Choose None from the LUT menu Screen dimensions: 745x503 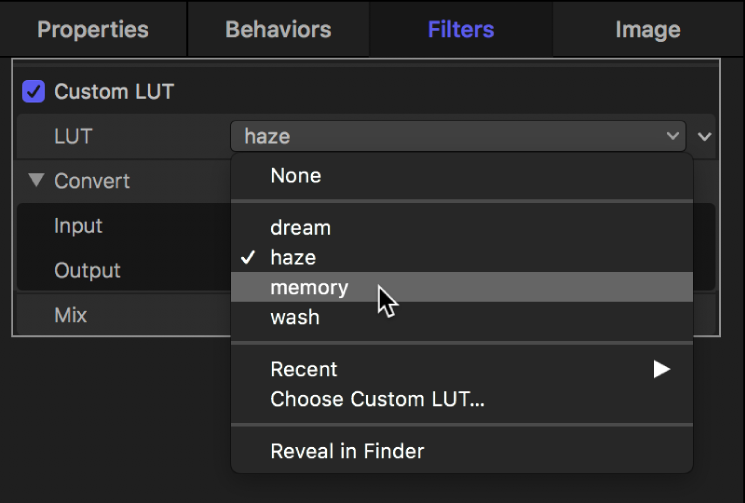pyautogui.click(x=296, y=176)
